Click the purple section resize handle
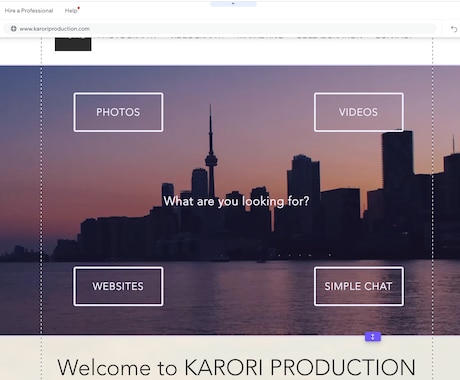Image resolution: width=460 pixels, height=380 pixels. point(373,337)
